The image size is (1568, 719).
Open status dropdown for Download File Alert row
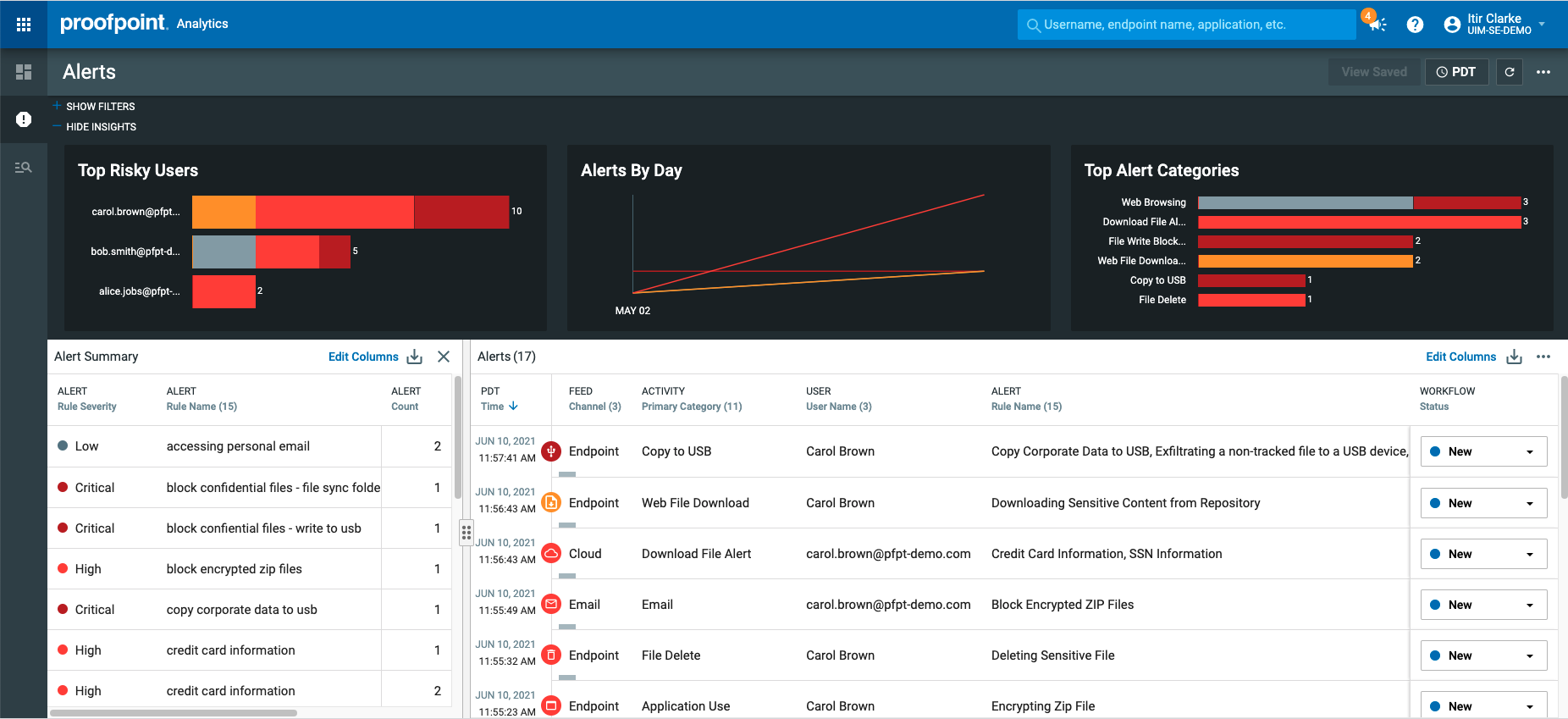tap(1483, 554)
